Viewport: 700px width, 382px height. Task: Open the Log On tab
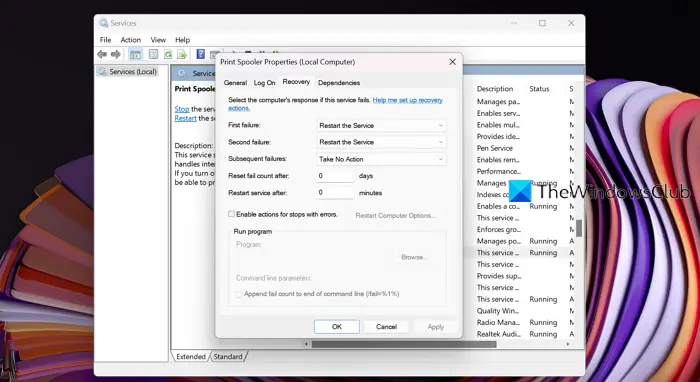pyautogui.click(x=264, y=83)
